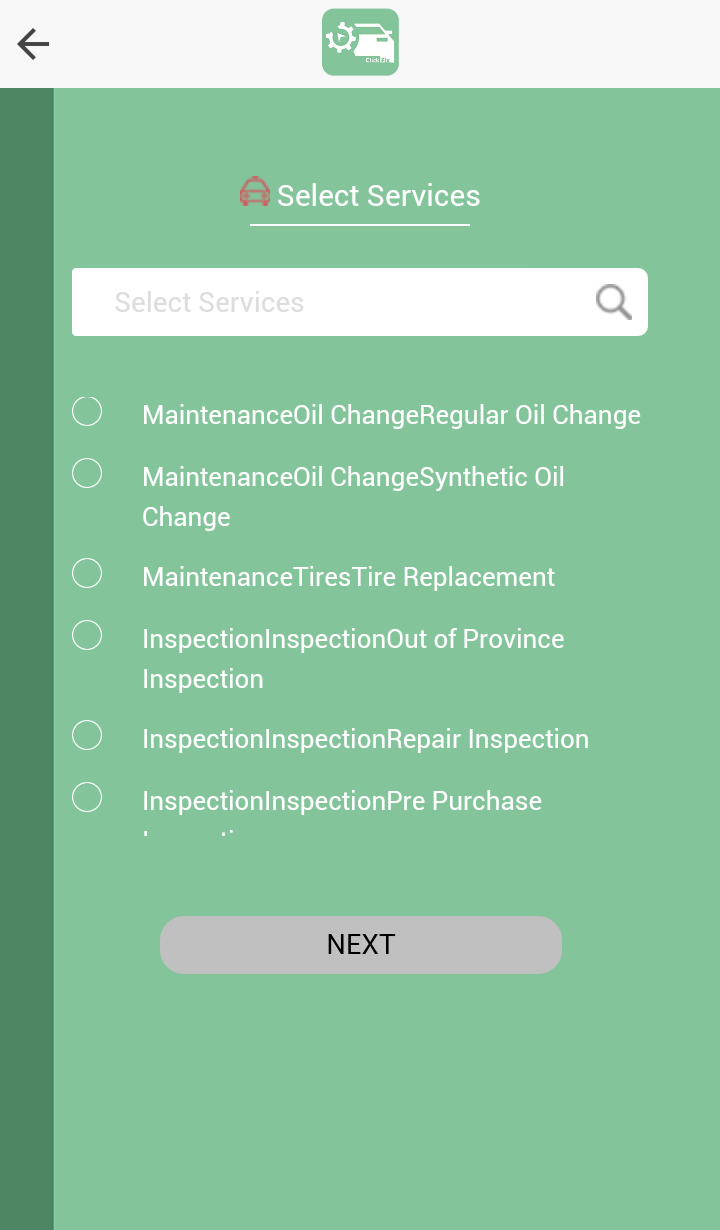The width and height of the screenshot is (720, 1230).
Task: Click the Synthetic Oil Change service text
Action: (x=353, y=496)
